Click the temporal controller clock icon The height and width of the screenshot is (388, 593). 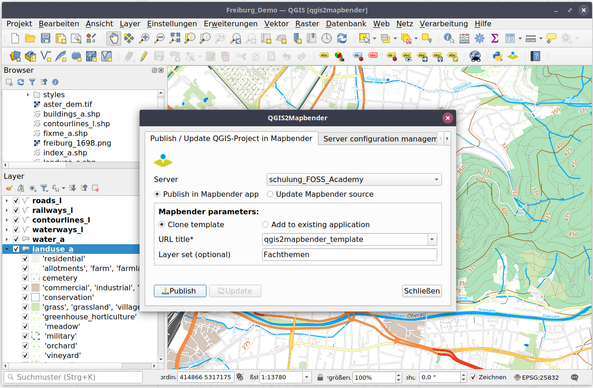click(326, 38)
